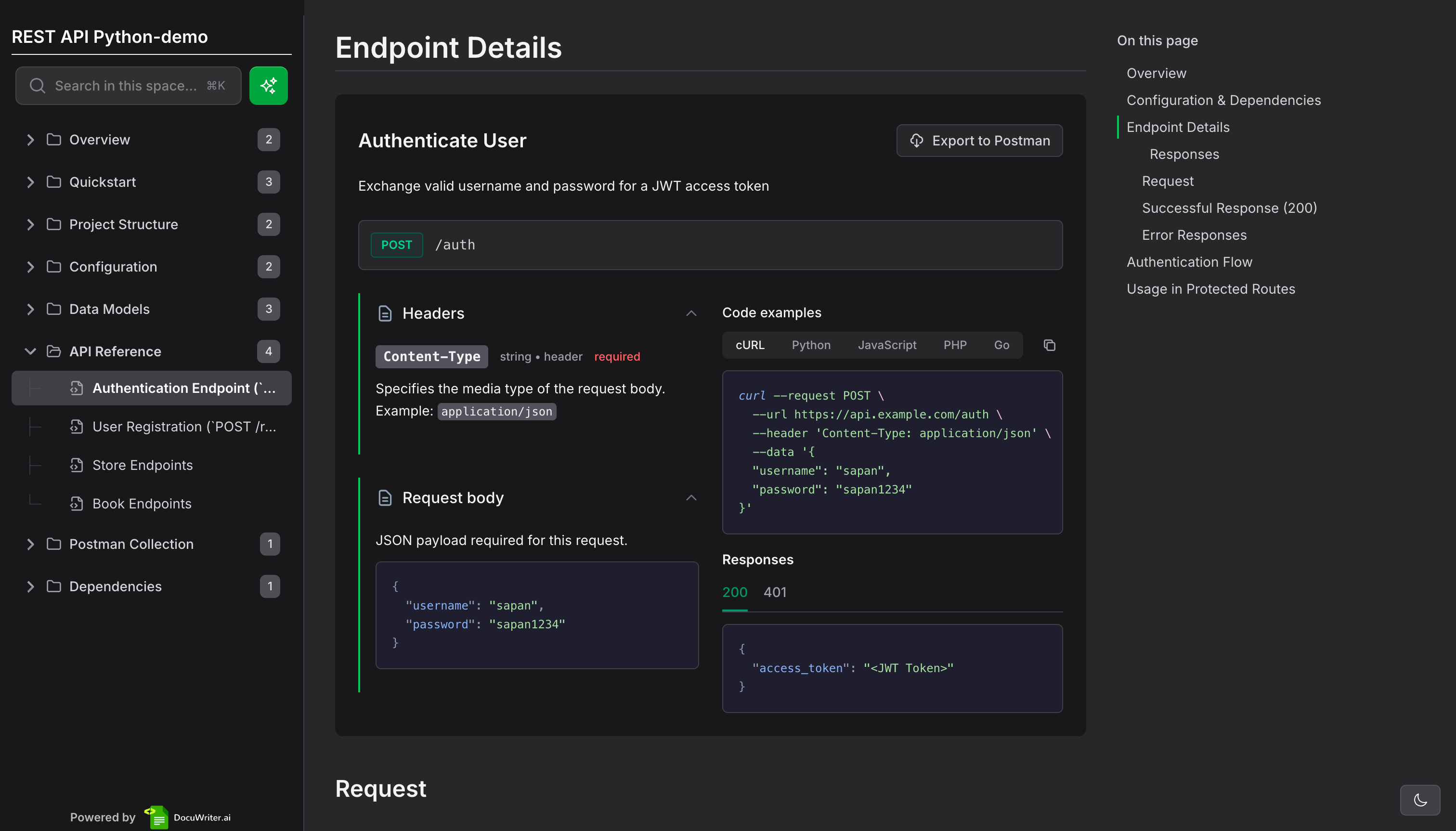The height and width of the screenshot is (831, 1456).
Task: Show the 401 response tab
Action: 775,592
